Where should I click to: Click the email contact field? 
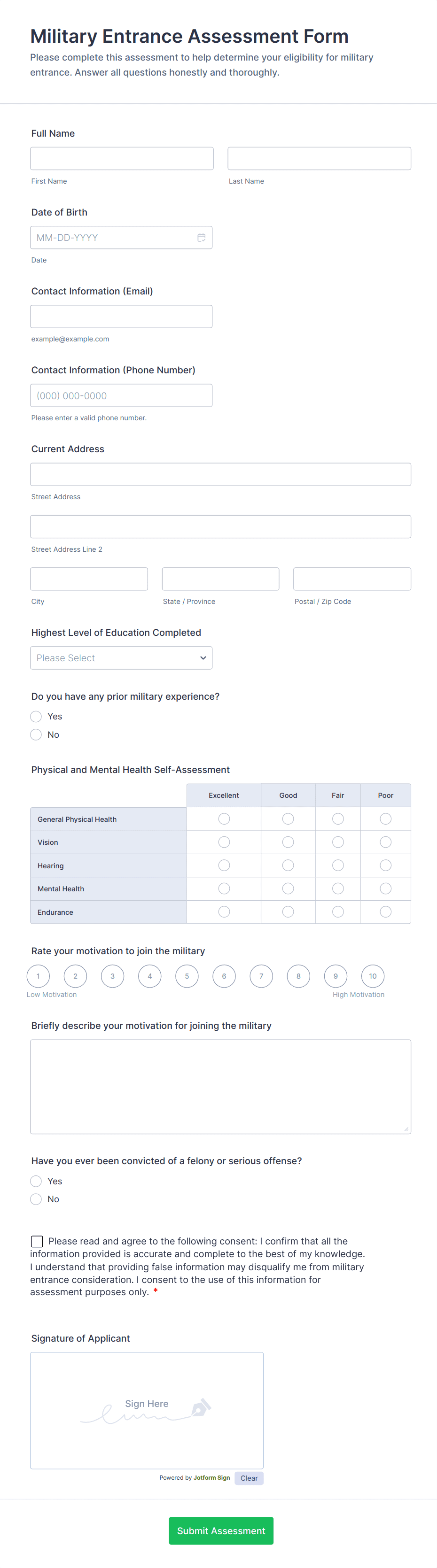pyautogui.click(x=121, y=316)
